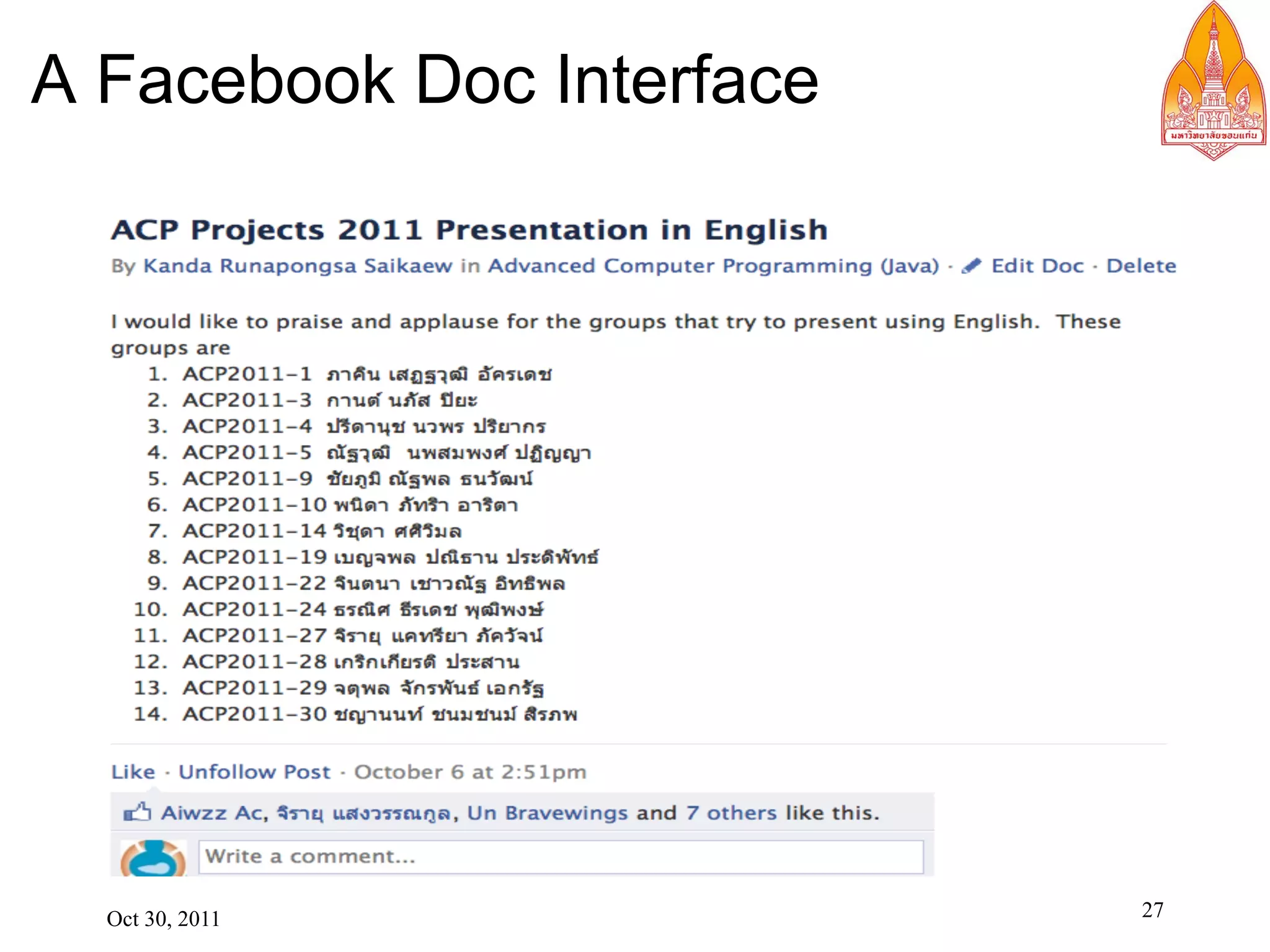Click the list row ACP2011-1
The image size is (1270, 952).
350,374
